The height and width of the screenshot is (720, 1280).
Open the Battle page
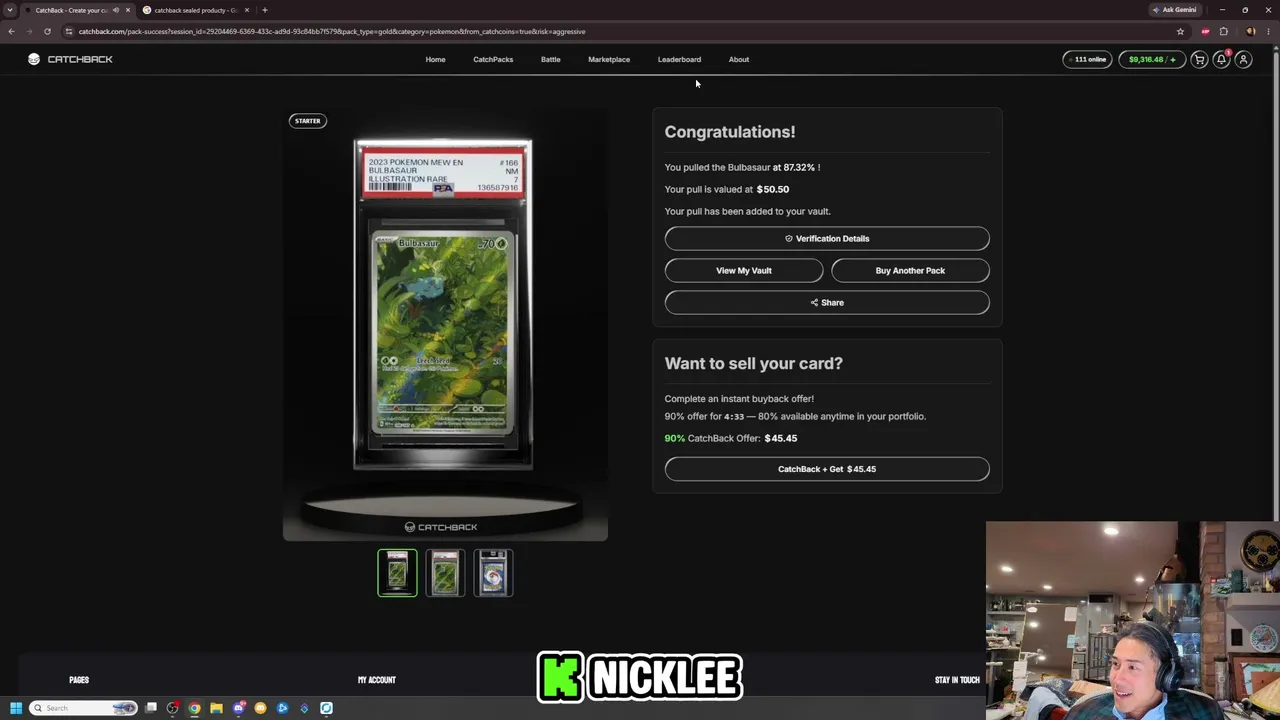551,59
